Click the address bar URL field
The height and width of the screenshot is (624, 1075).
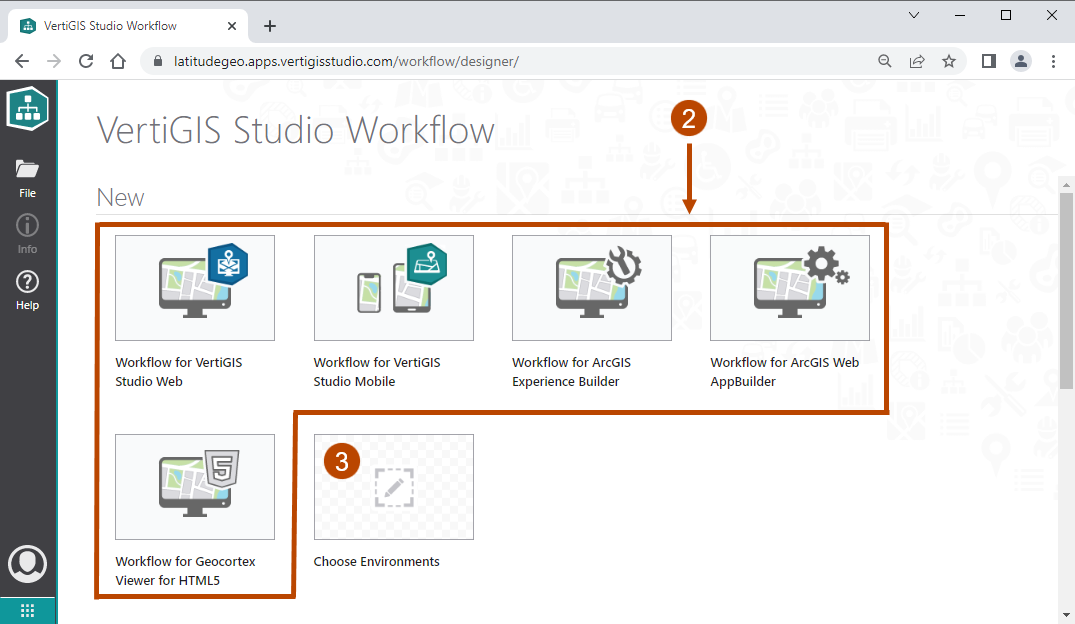coord(500,61)
